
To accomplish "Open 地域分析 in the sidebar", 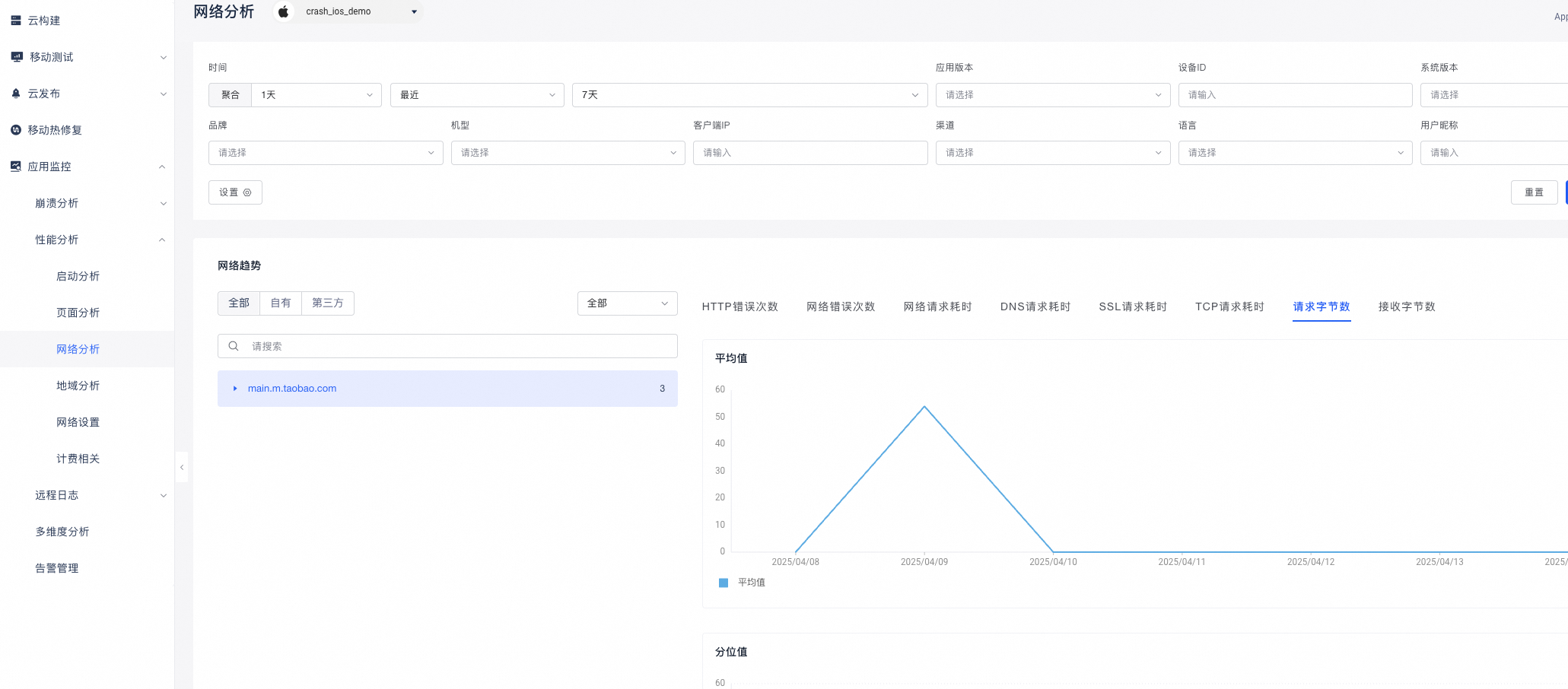I will (78, 386).
